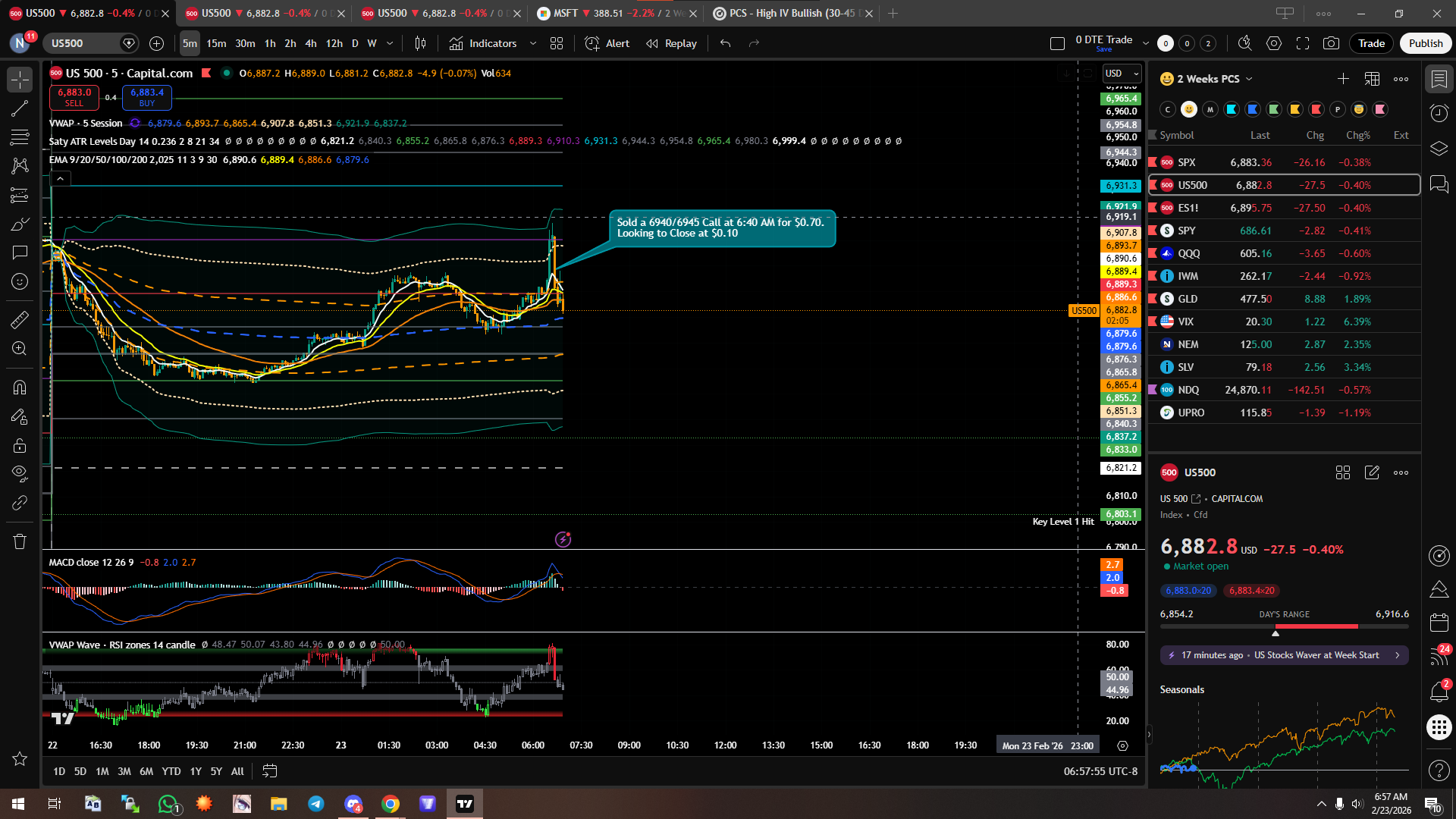Click the red SELL 6,883.0 button
The height and width of the screenshot is (819, 1456).
point(74,97)
